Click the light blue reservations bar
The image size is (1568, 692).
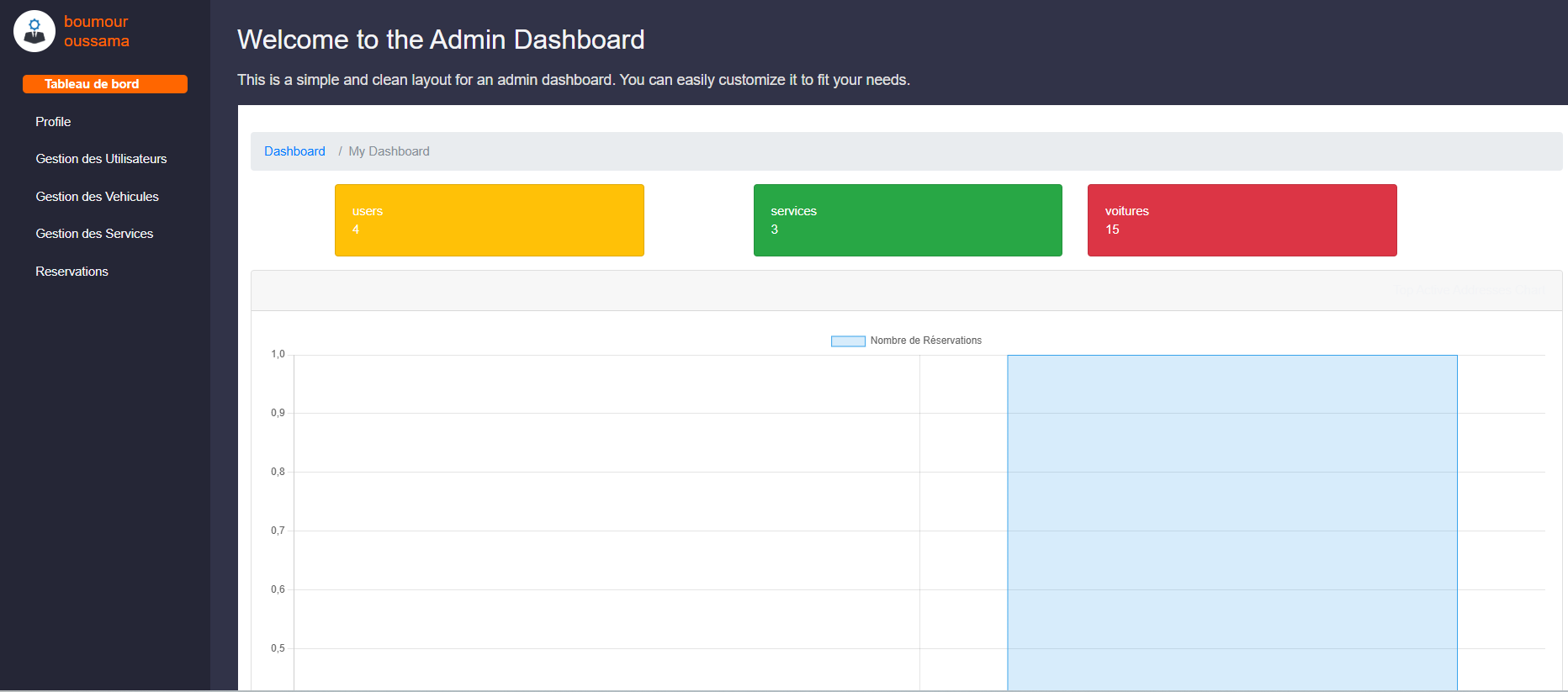pyautogui.click(x=1232, y=521)
